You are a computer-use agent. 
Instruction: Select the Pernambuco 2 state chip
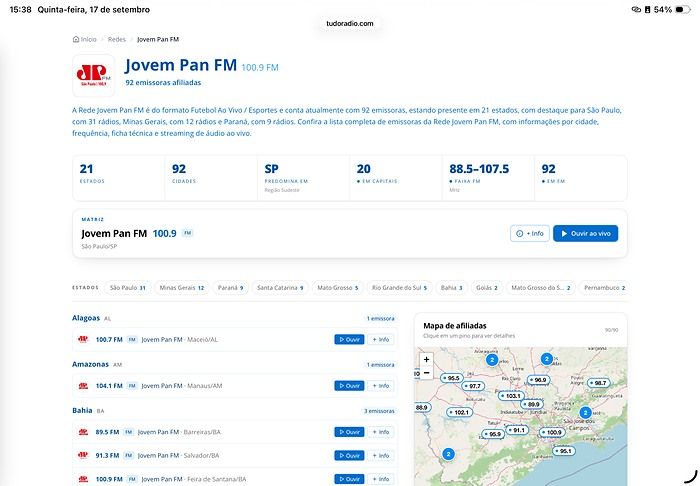tap(604, 288)
